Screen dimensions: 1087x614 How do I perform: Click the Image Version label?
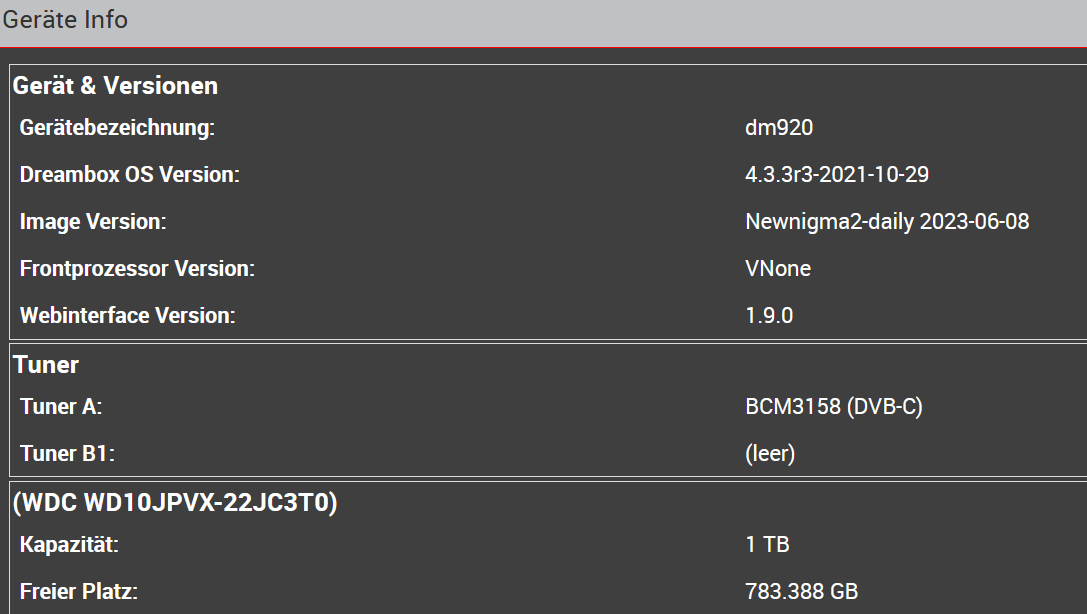pyautogui.click(x=93, y=222)
